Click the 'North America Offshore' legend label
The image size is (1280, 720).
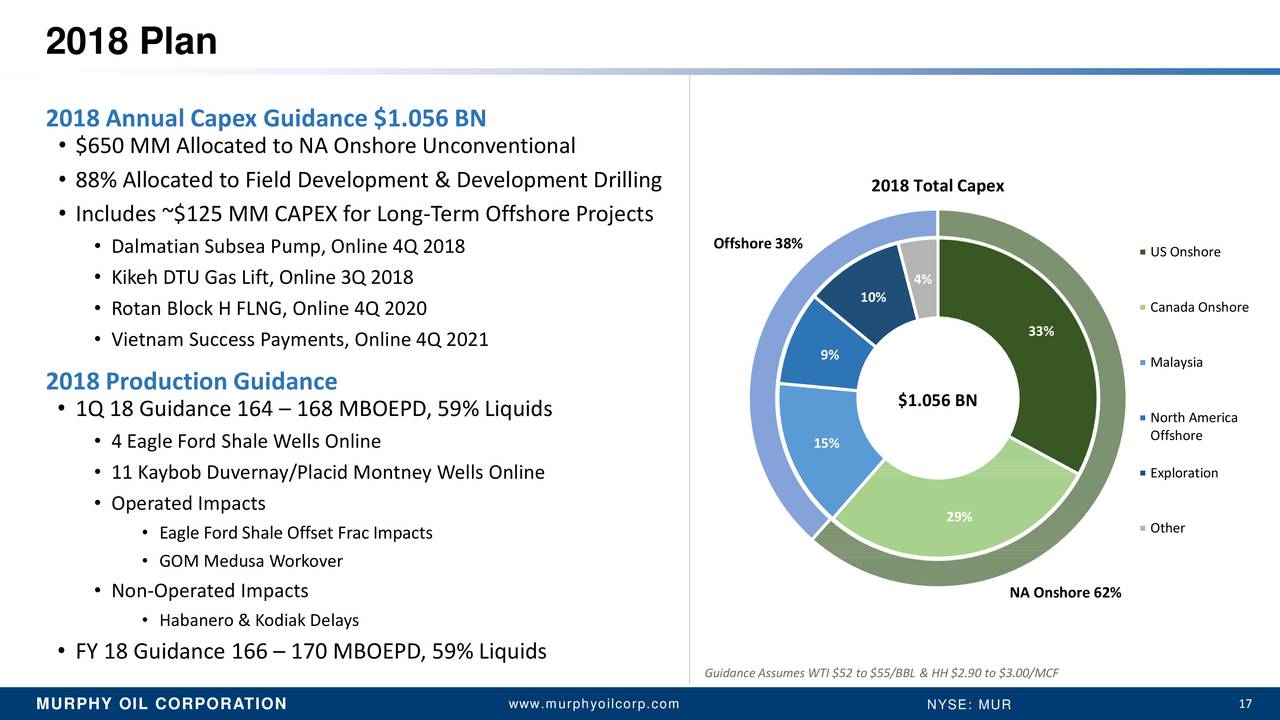pyautogui.click(x=1194, y=426)
